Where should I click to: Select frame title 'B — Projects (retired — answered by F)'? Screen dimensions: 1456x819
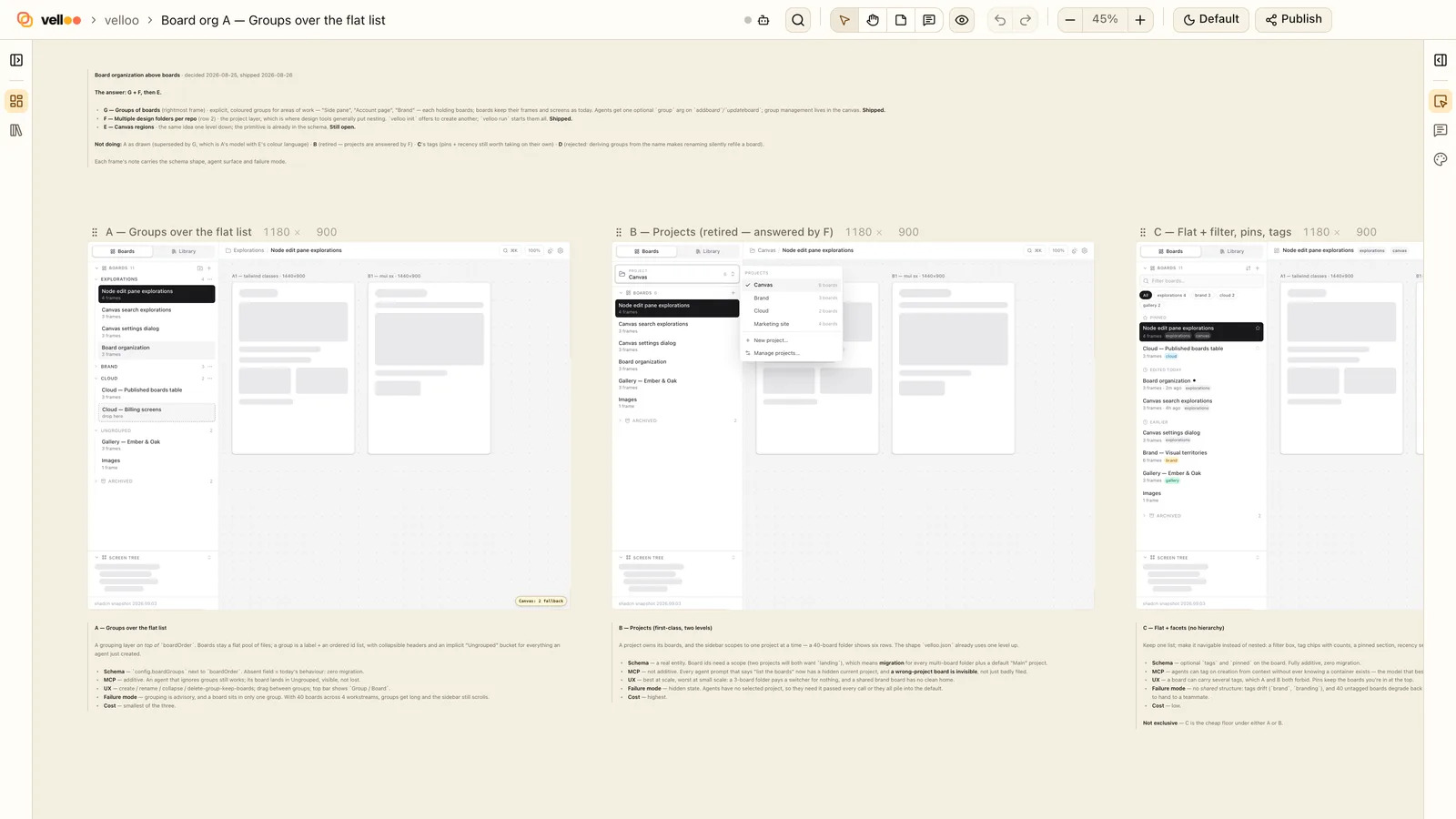[731, 232]
